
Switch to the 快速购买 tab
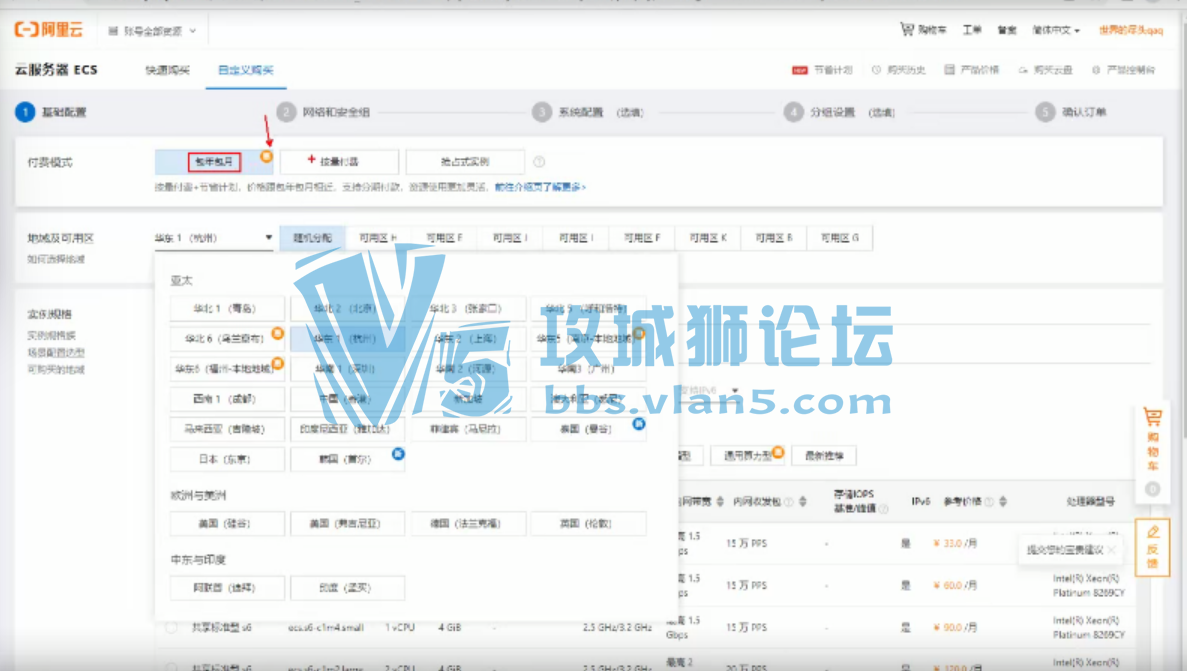[x=167, y=70]
